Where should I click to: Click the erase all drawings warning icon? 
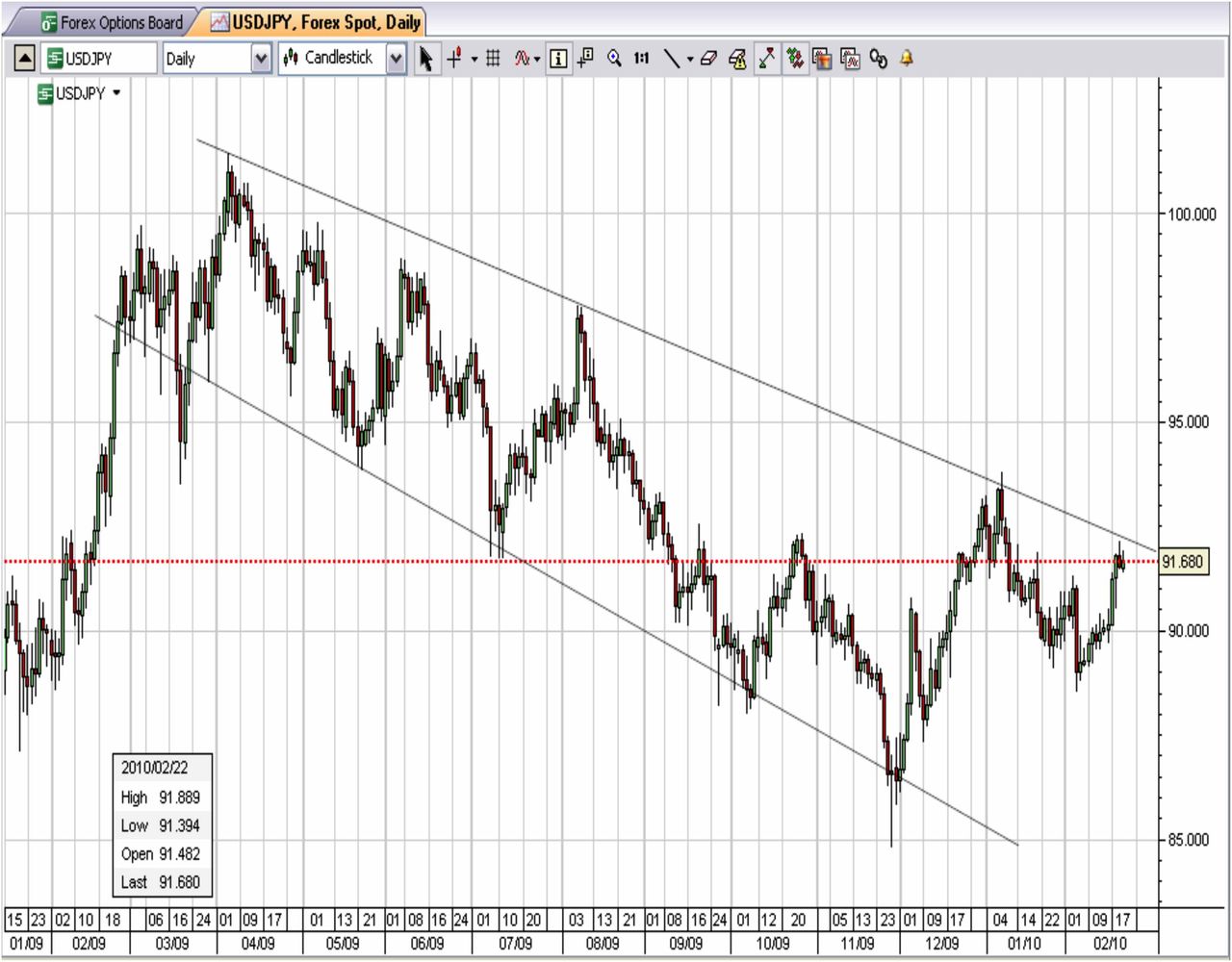[x=738, y=59]
